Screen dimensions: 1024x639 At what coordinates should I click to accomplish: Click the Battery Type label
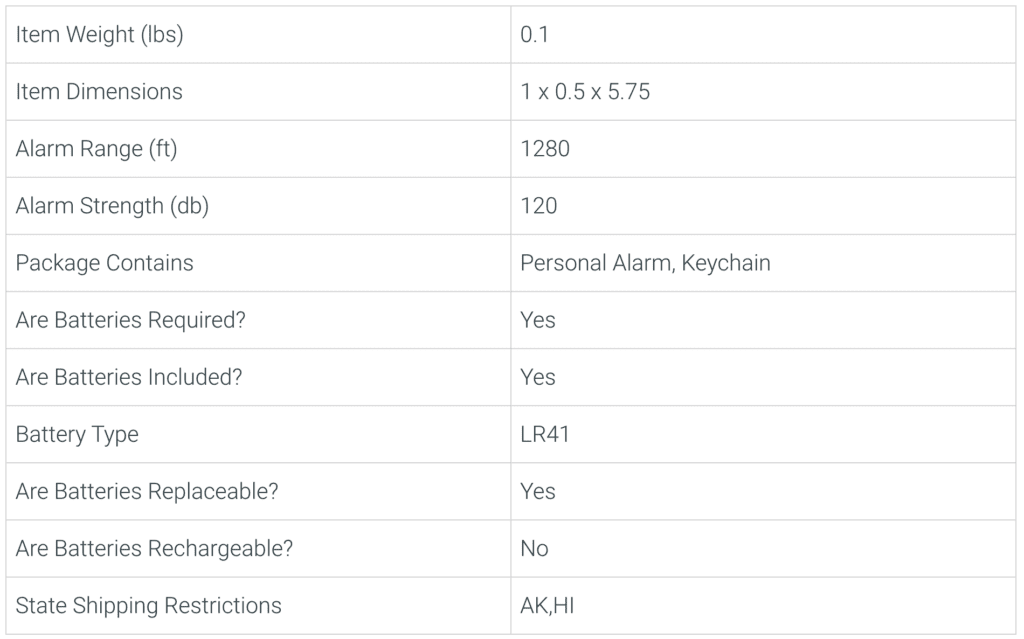click(77, 434)
